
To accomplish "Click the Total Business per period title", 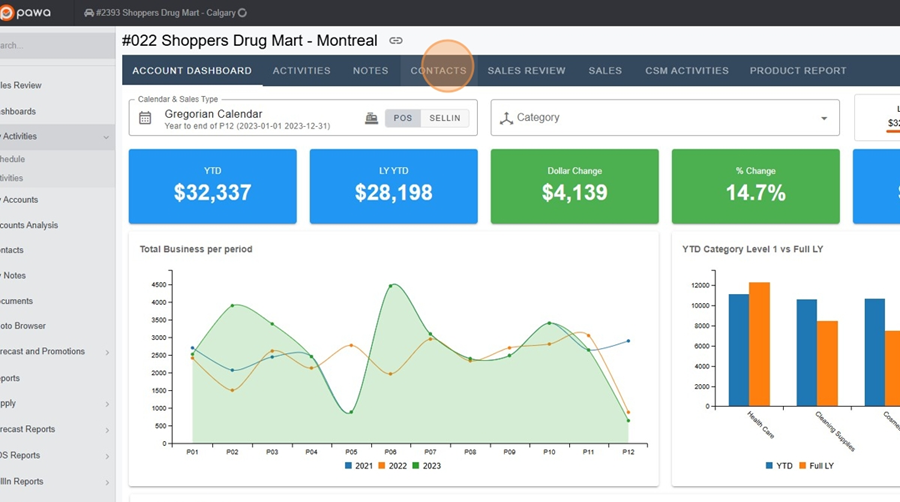I will (x=196, y=249).
